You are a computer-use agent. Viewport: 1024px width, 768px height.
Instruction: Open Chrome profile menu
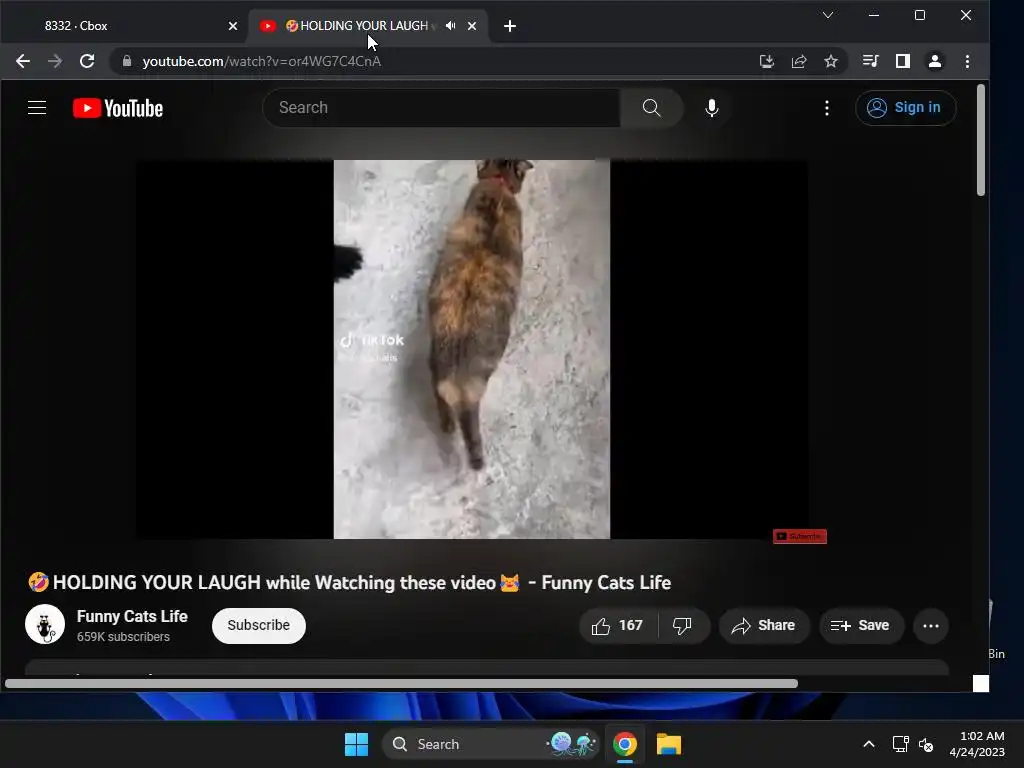(935, 61)
